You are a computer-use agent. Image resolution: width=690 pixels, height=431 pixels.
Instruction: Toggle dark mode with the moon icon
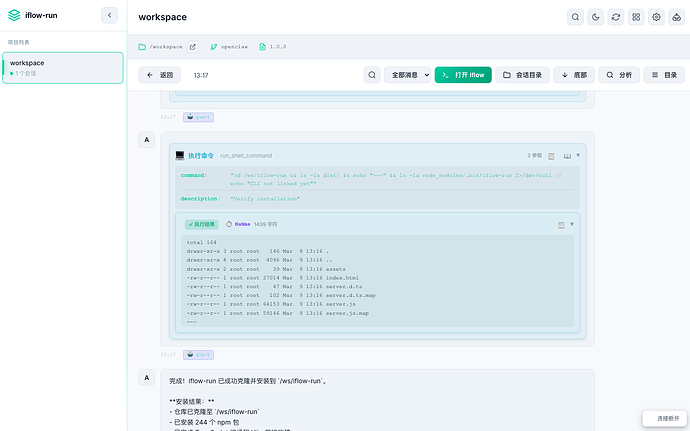tap(596, 17)
